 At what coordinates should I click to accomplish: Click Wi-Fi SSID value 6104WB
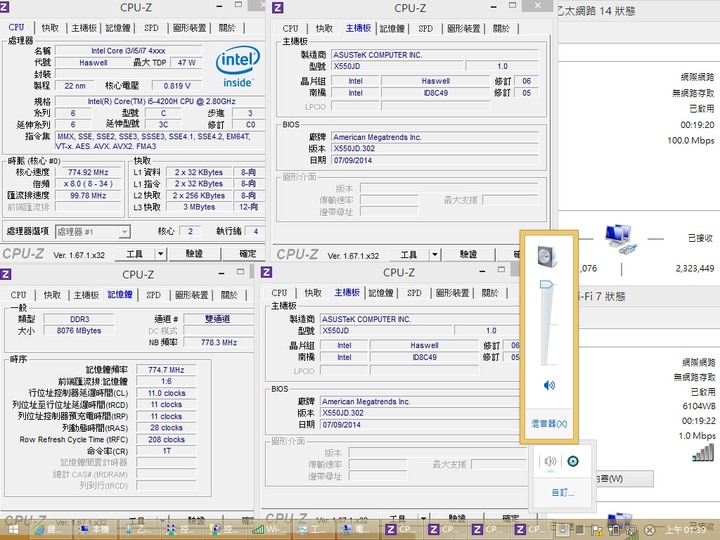coord(699,406)
